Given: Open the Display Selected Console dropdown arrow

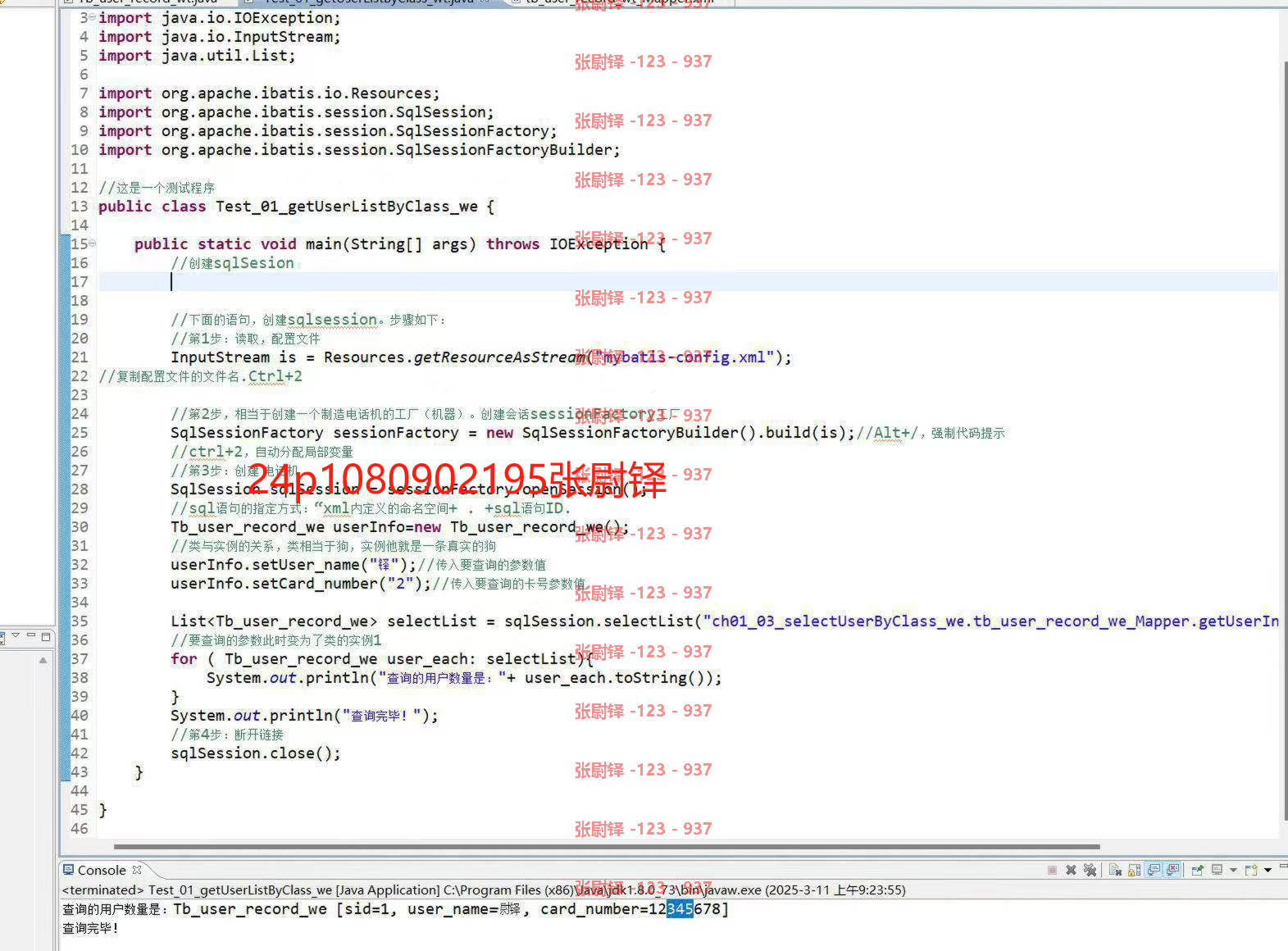Looking at the screenshot, I should coord(1233,871).
